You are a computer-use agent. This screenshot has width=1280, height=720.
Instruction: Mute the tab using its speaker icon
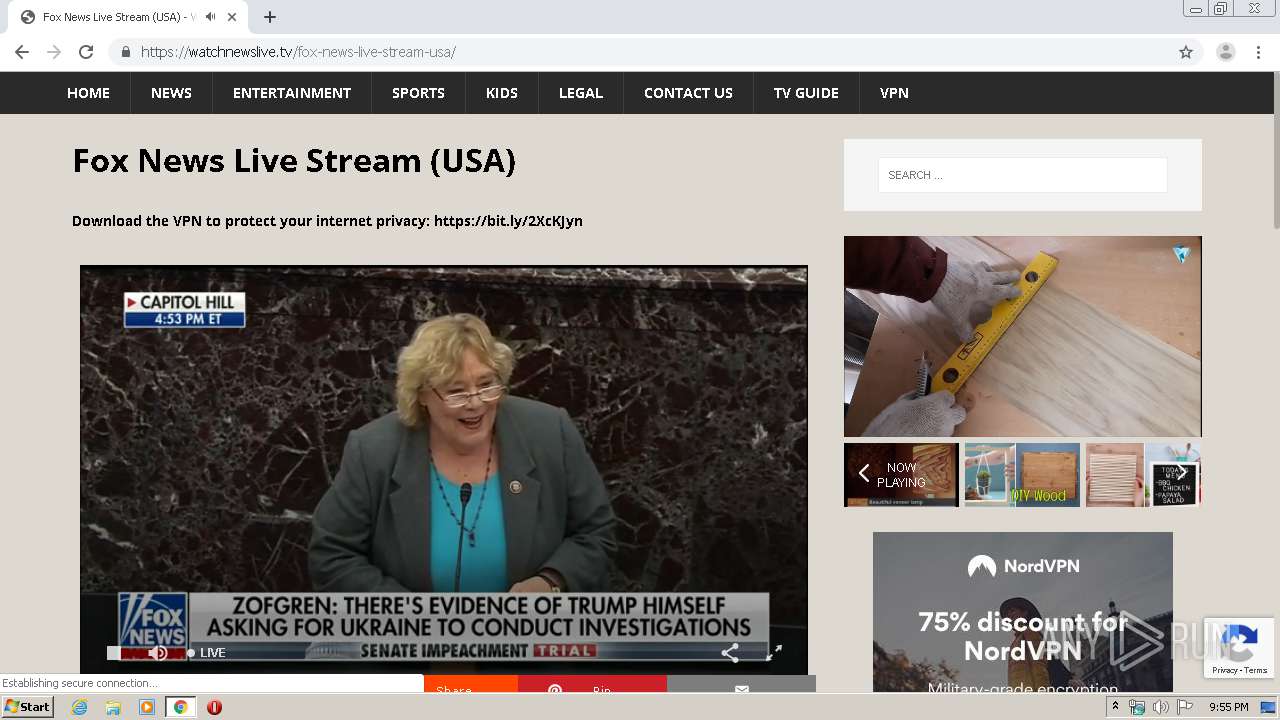(x=211, y=17)
